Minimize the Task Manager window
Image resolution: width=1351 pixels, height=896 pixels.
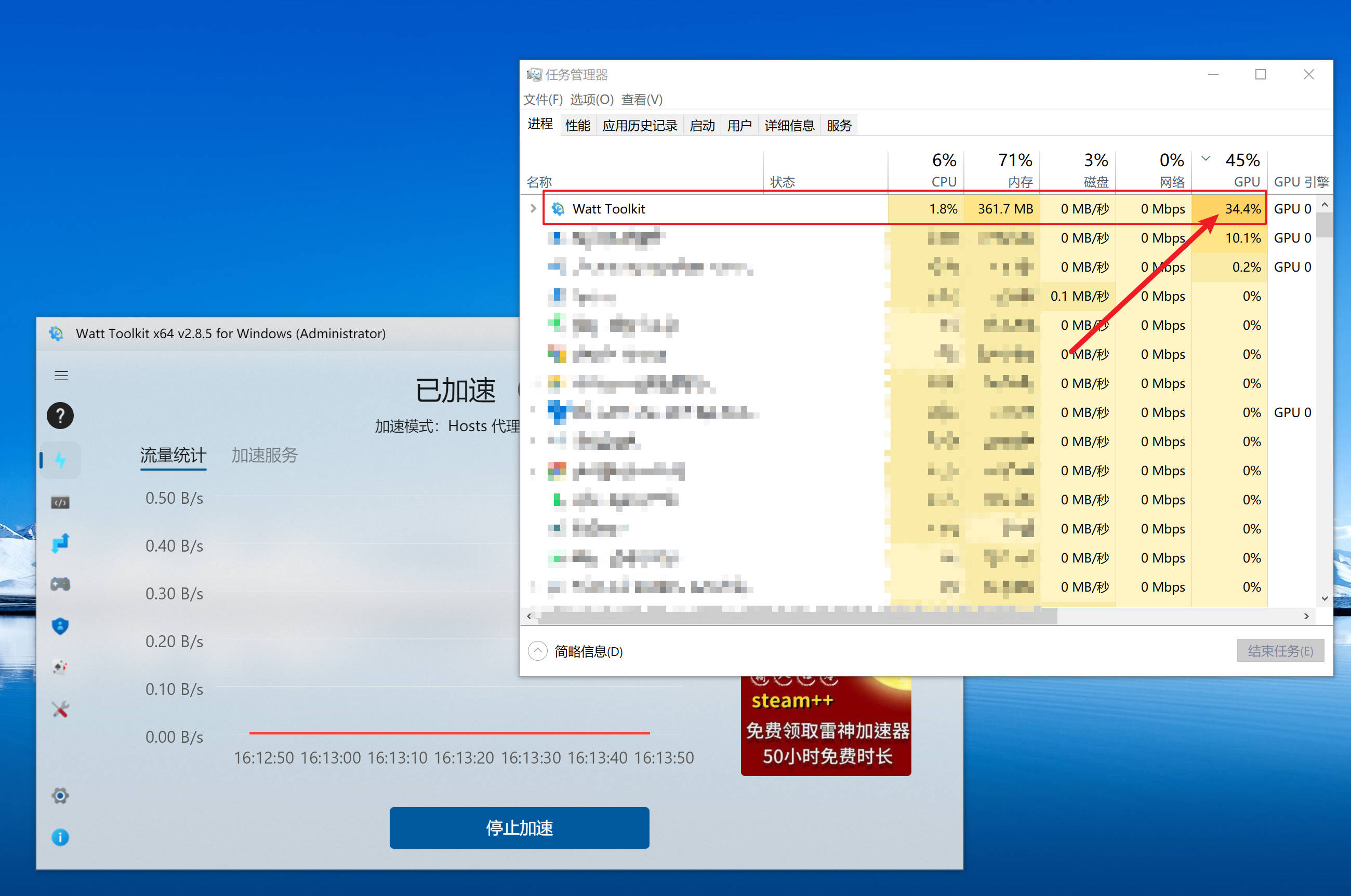coord(1213,74)
